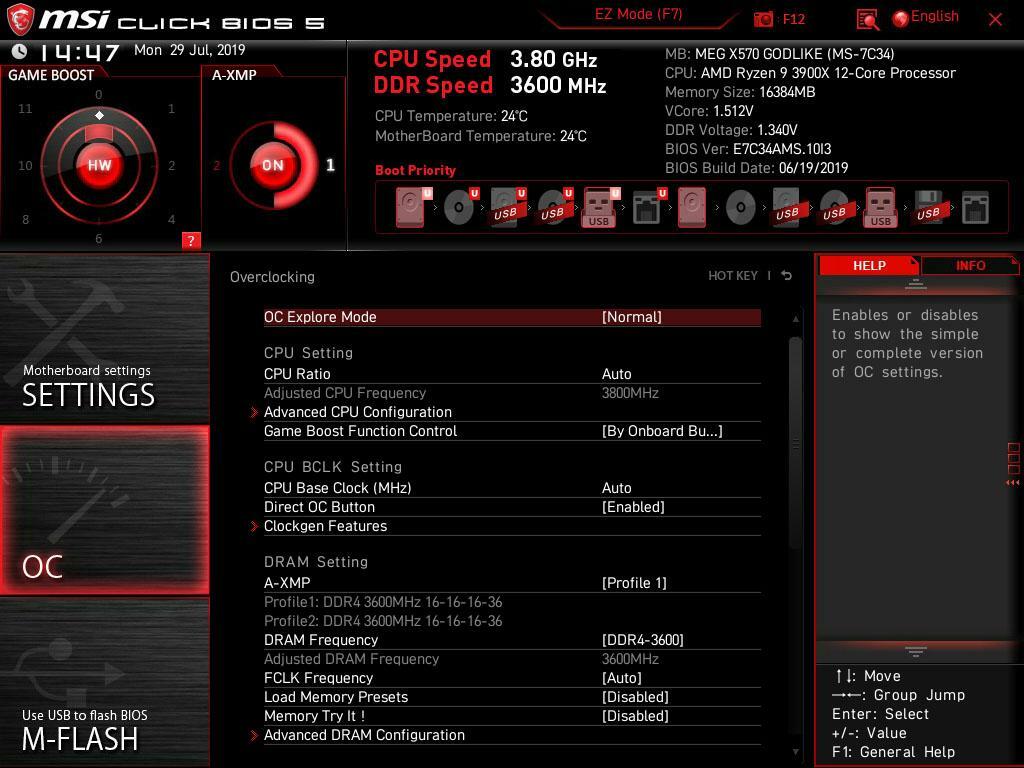Open A-XMP Profile 1 value dropdown

633,583
